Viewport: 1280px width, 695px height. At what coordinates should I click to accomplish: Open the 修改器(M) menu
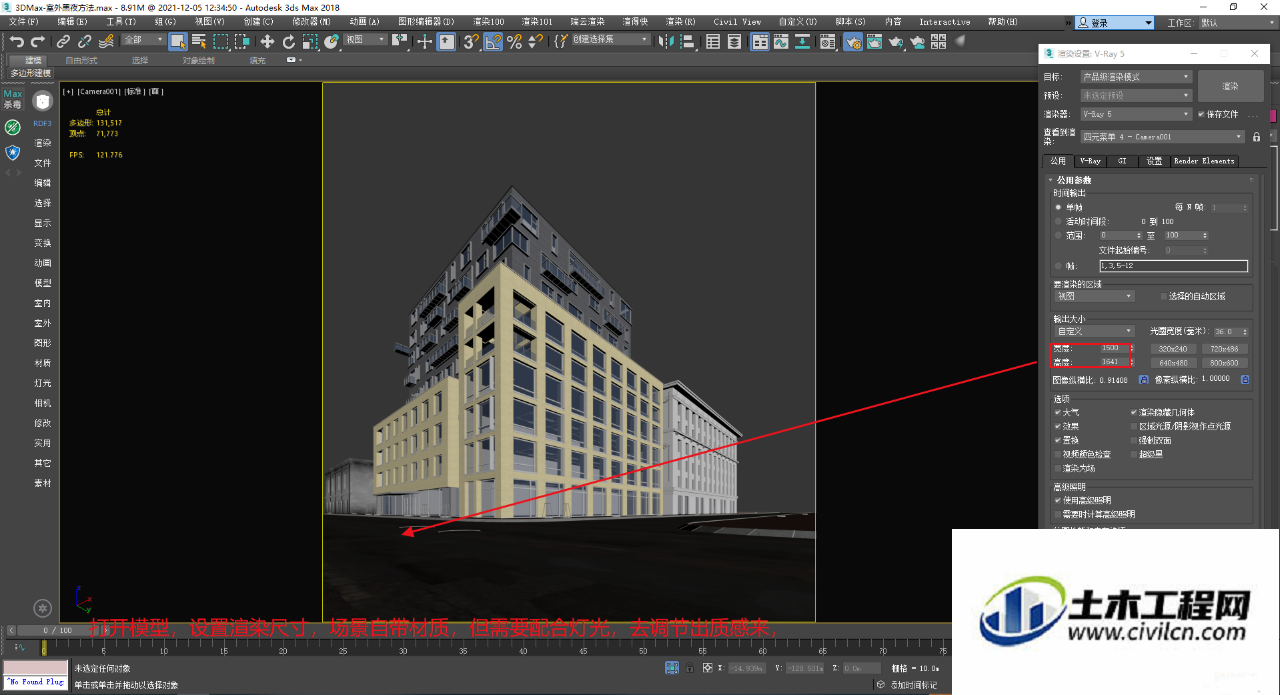coord(311,21)
